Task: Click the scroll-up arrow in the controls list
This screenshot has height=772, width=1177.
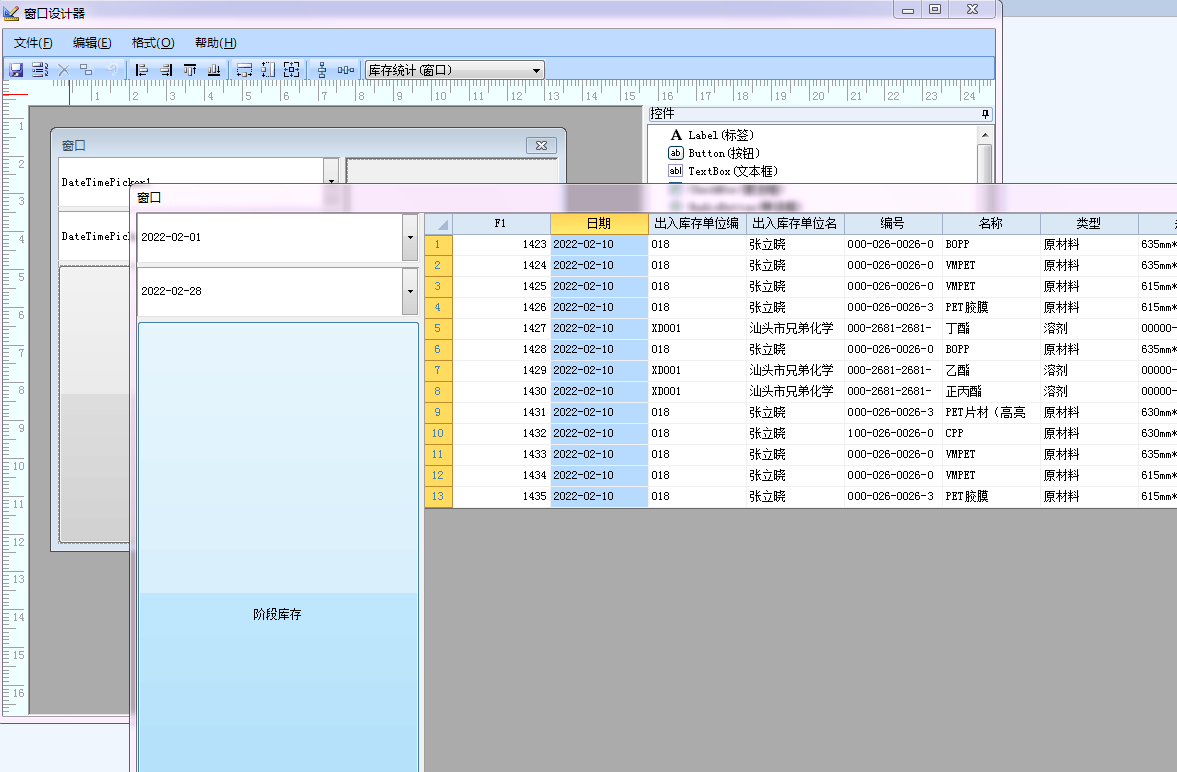Action: (985, 135)
